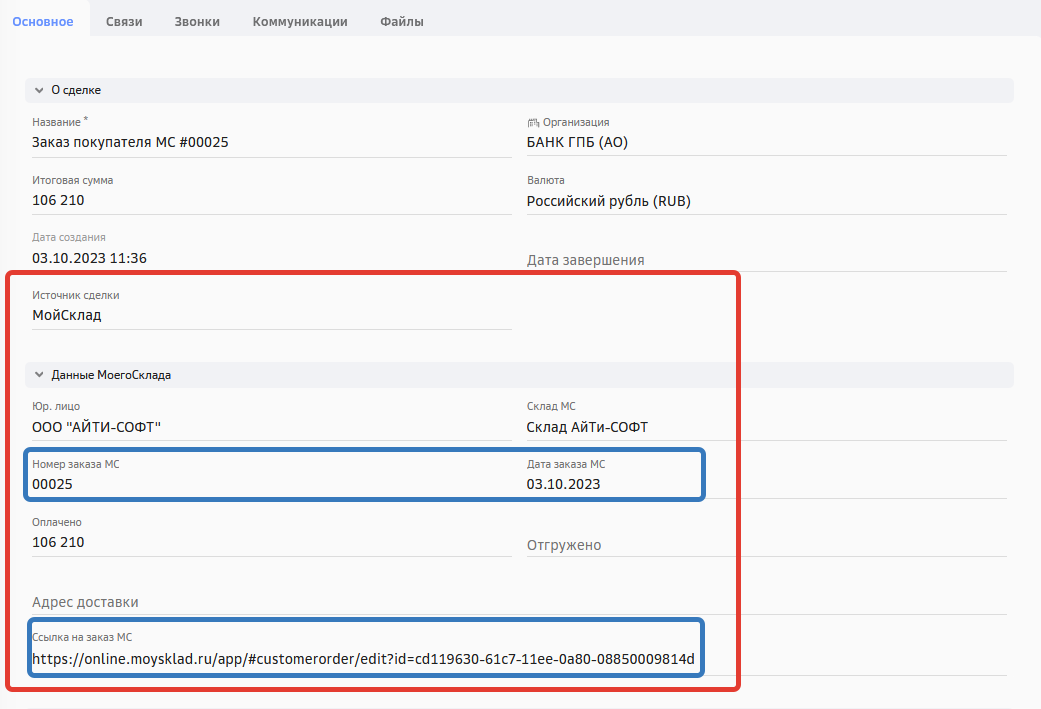Switch to the Файлы tab
Viewport: 1041px width, 709px height.
[x=402, y=21]
